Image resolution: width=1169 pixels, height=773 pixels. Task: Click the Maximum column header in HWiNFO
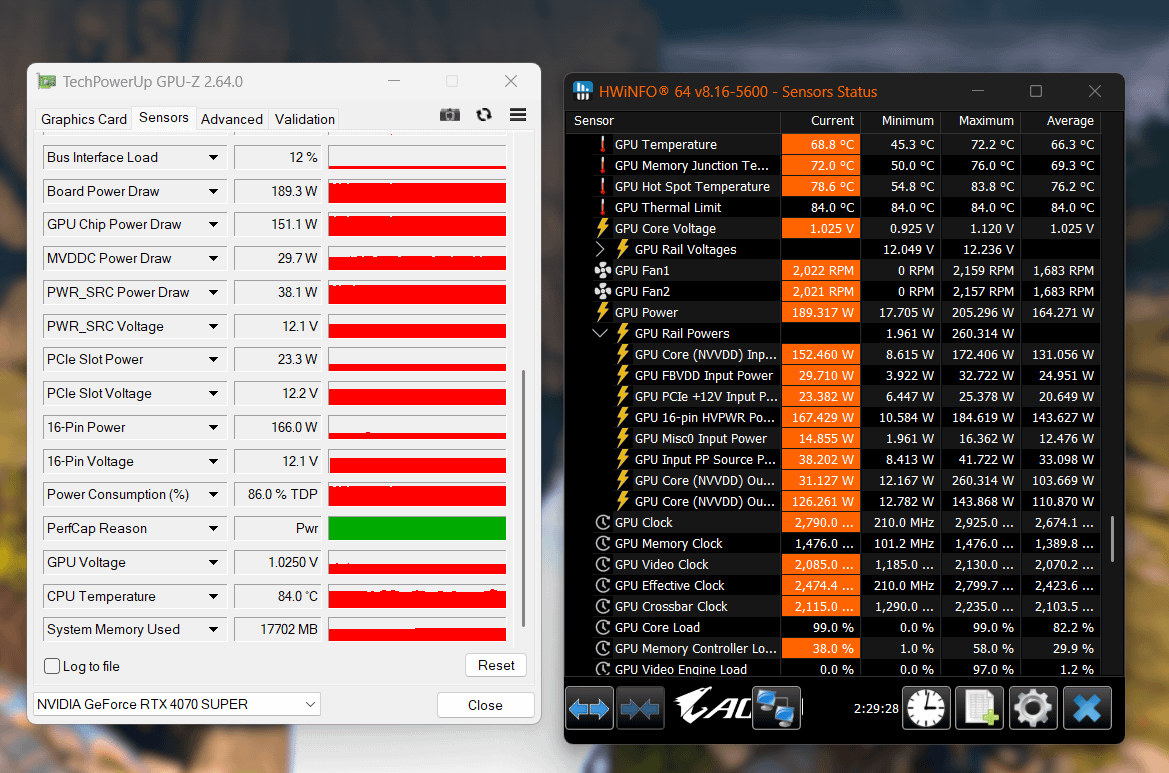(x=980, y=121)
